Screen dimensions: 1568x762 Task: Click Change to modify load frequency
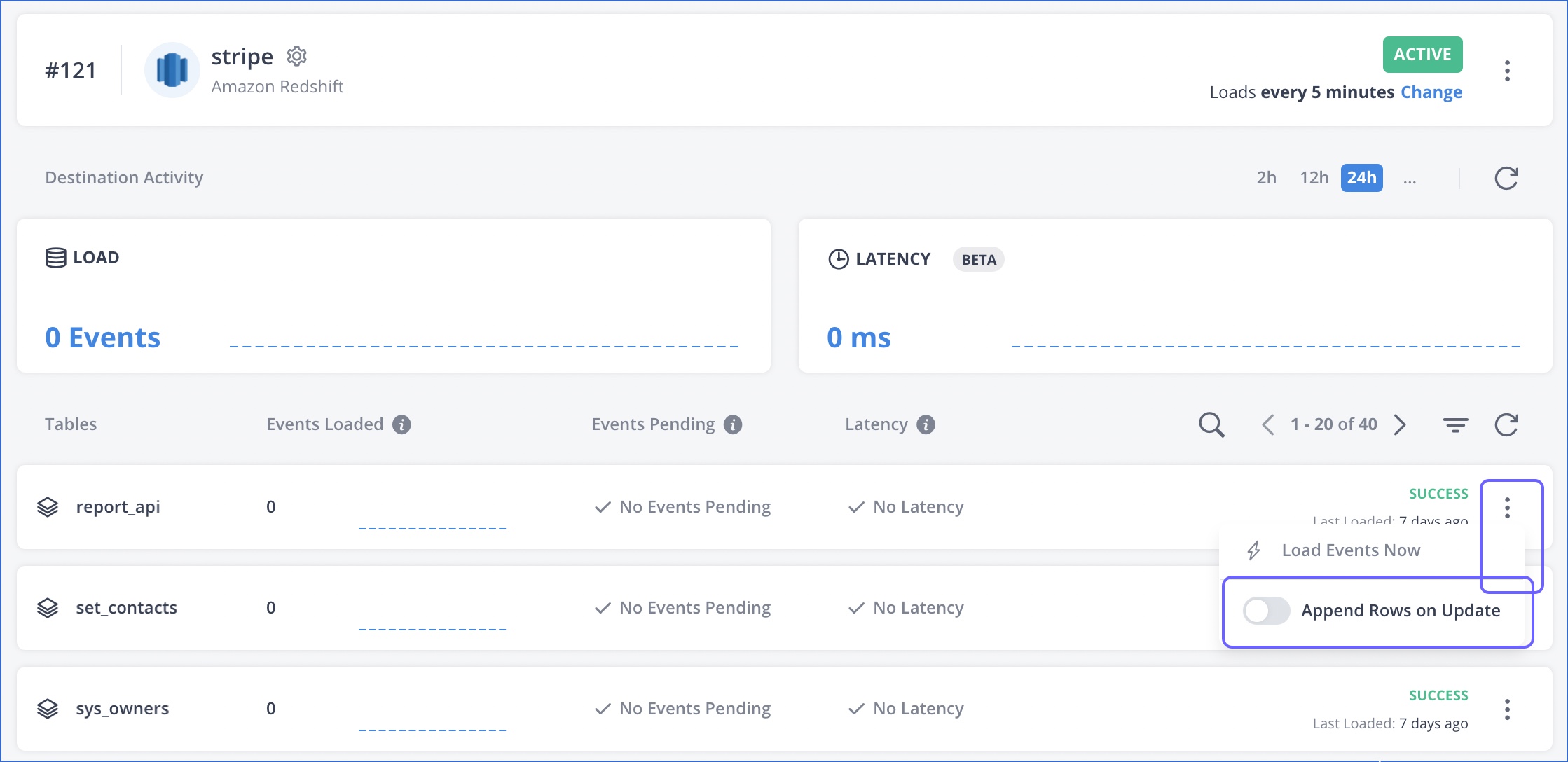[x=1432, y=91]
